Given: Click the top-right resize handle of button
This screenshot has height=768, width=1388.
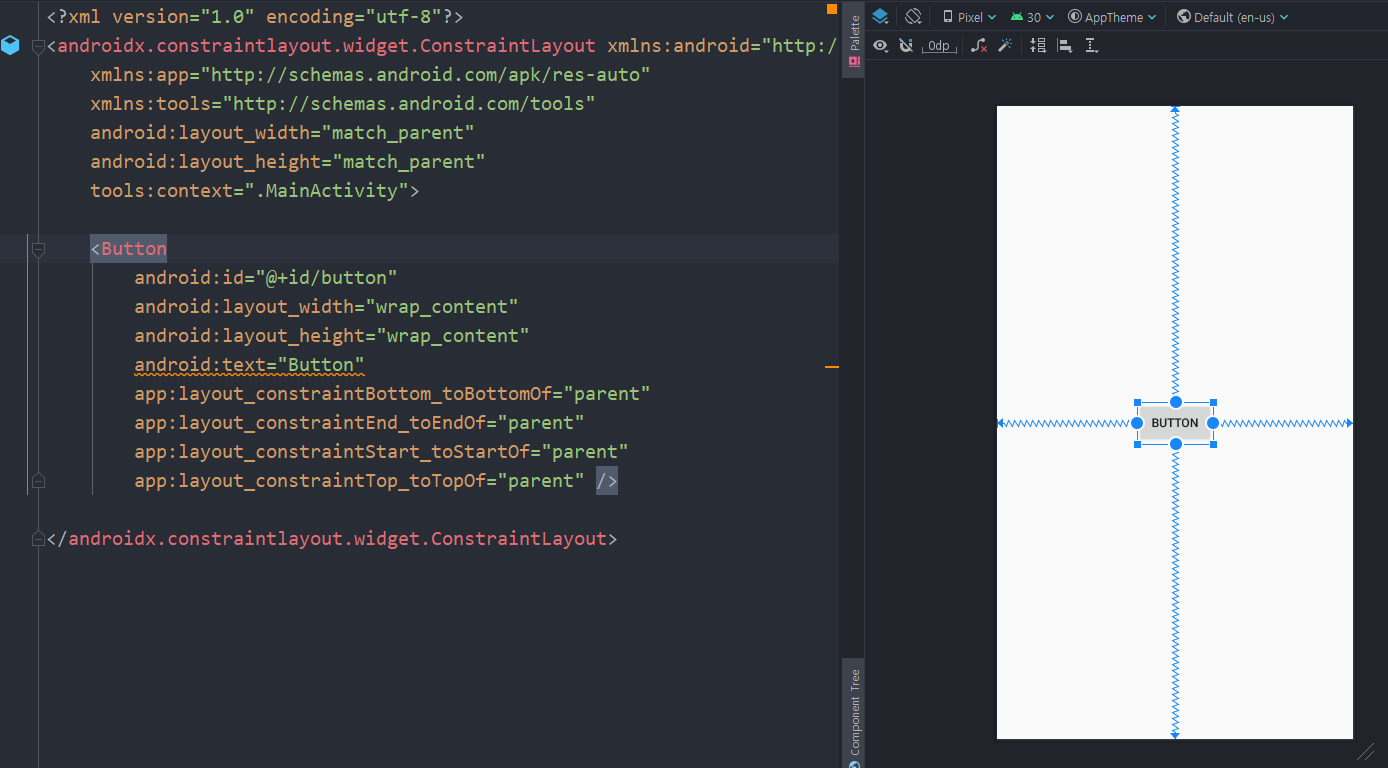Looking at the screenshot, I should (1213, 402).
